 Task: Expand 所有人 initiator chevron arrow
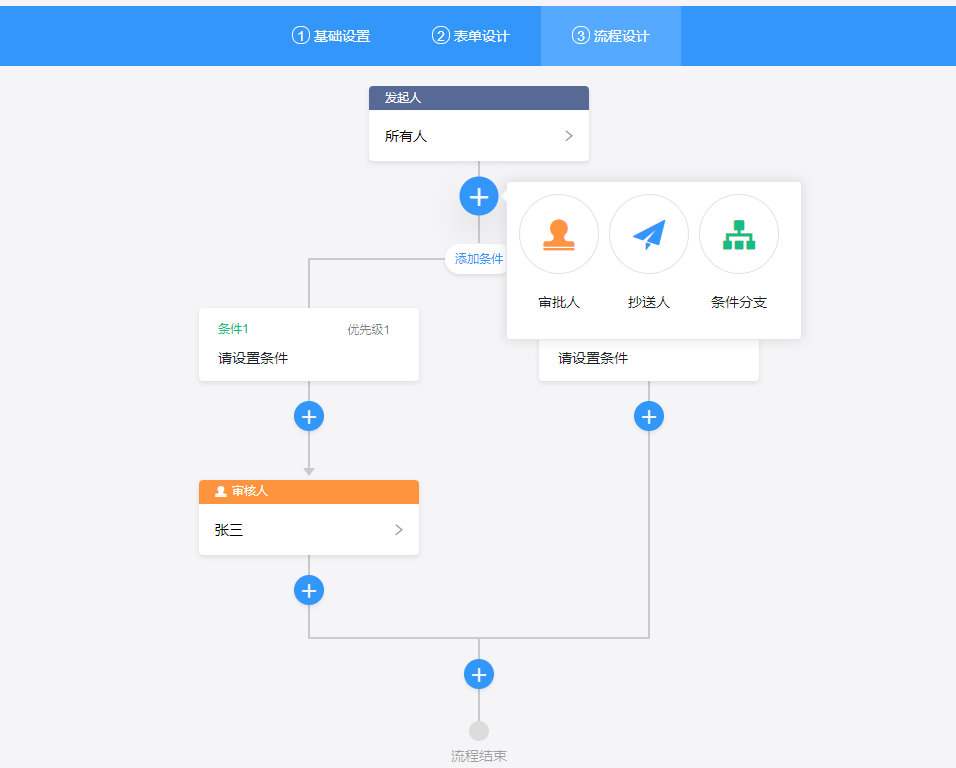coord(568,136)
